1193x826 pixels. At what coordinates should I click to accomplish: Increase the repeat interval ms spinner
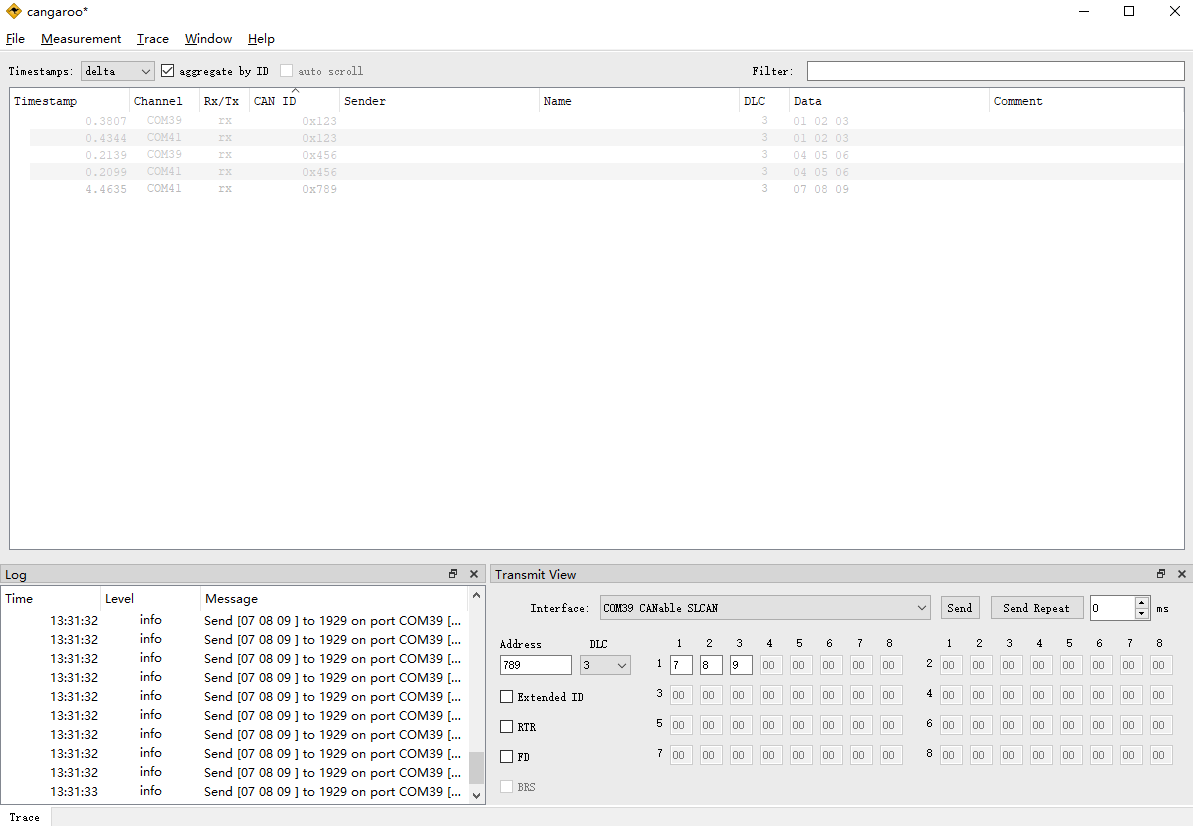(x=1141, y=602)
